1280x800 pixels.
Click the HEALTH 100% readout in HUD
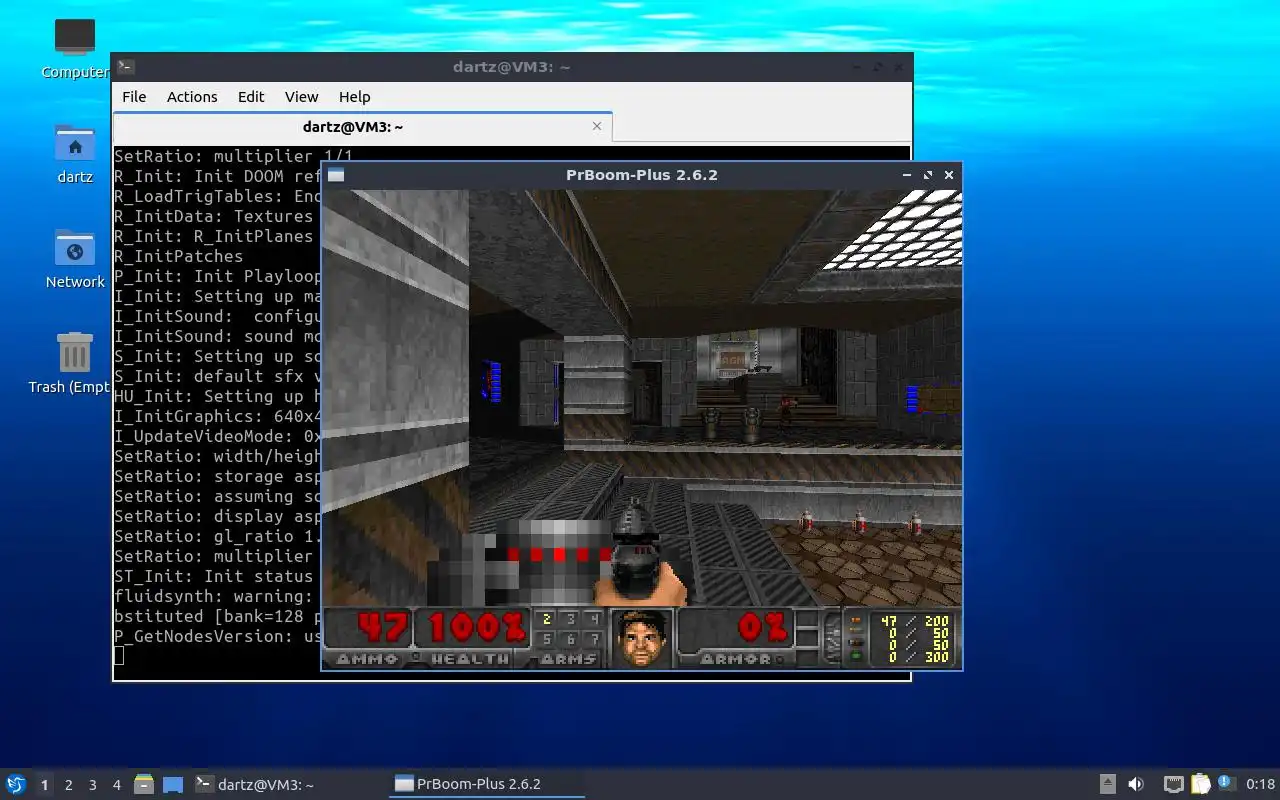(470, 637)
